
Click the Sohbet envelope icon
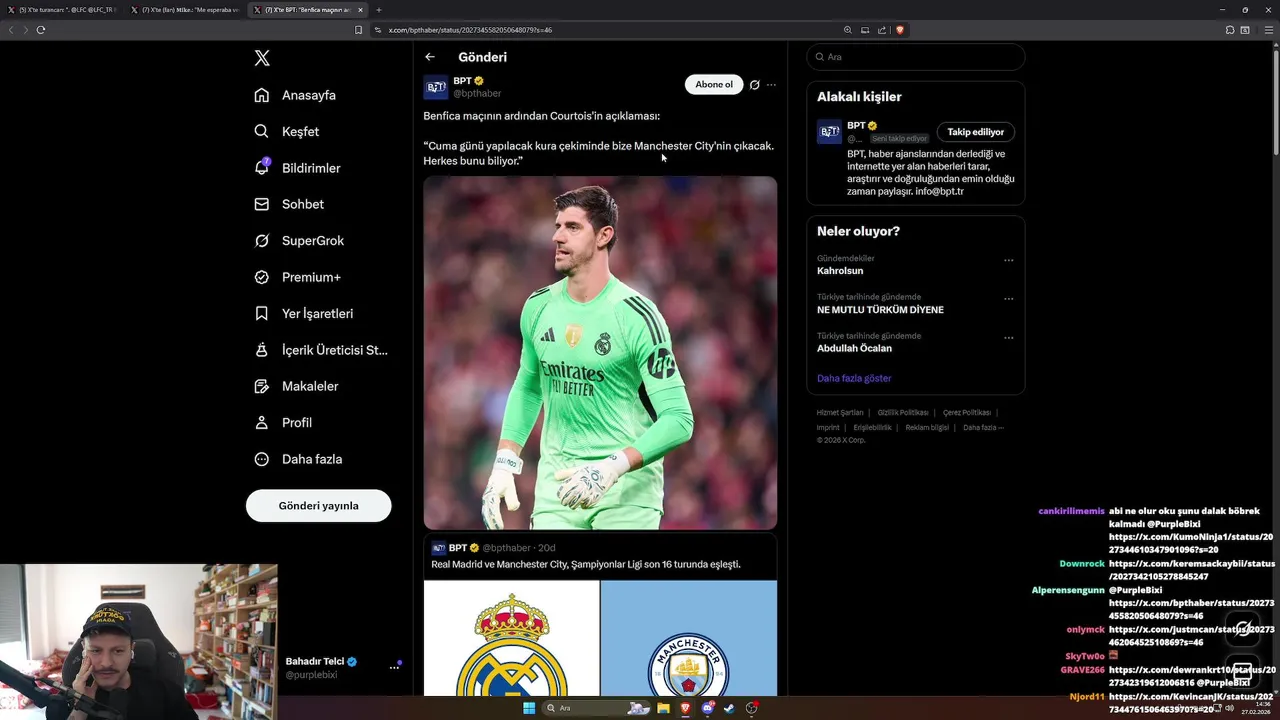pyautogui.click(x=261, y=204)
